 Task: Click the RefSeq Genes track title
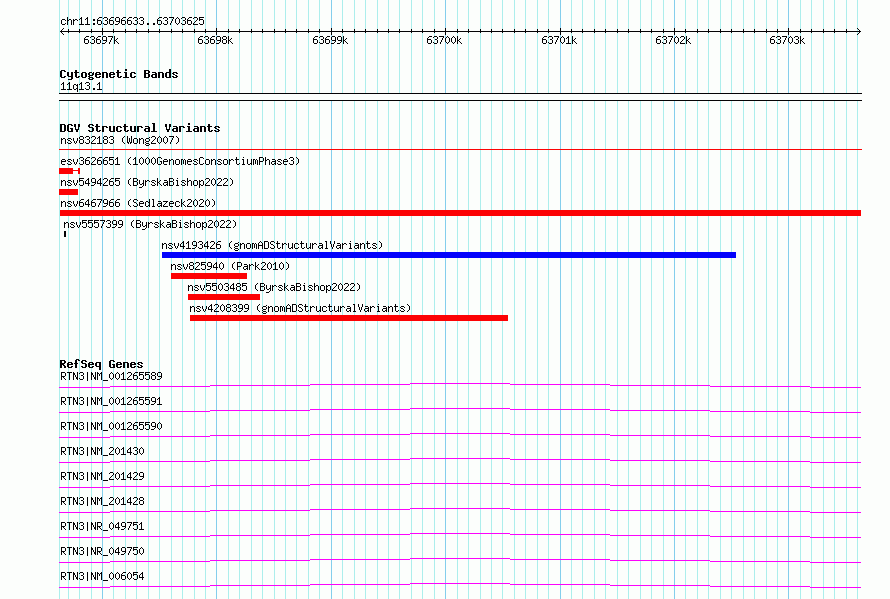[101, 364]
